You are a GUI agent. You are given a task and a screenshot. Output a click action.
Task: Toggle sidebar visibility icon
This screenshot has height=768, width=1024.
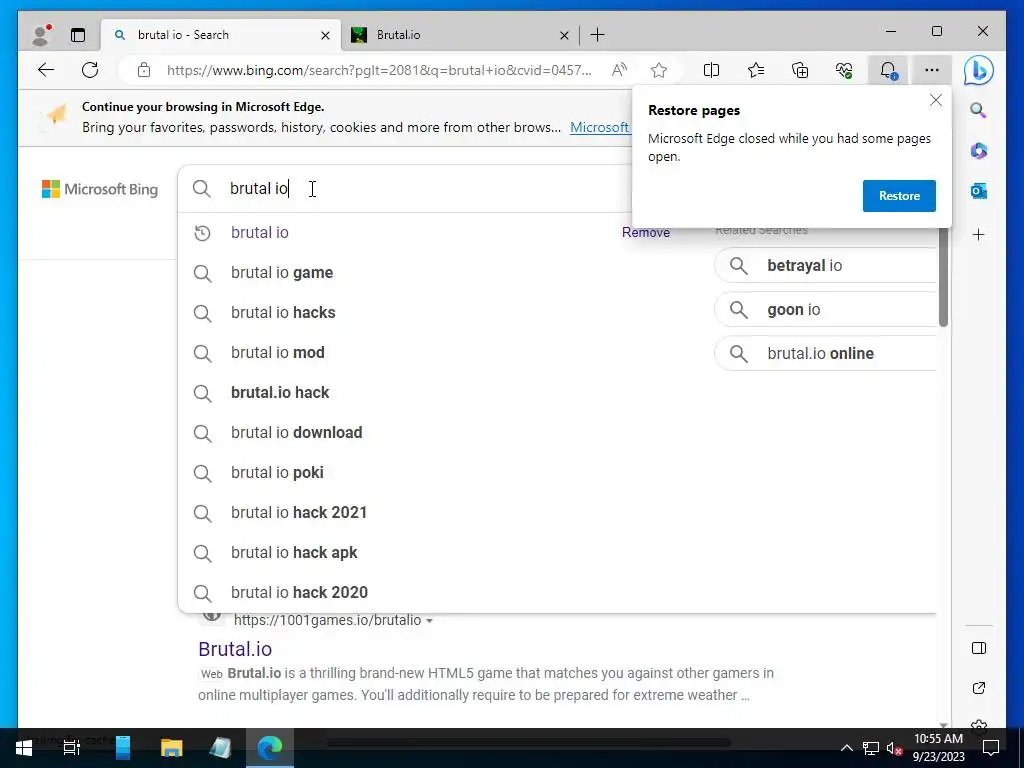(x=978, y=648)
